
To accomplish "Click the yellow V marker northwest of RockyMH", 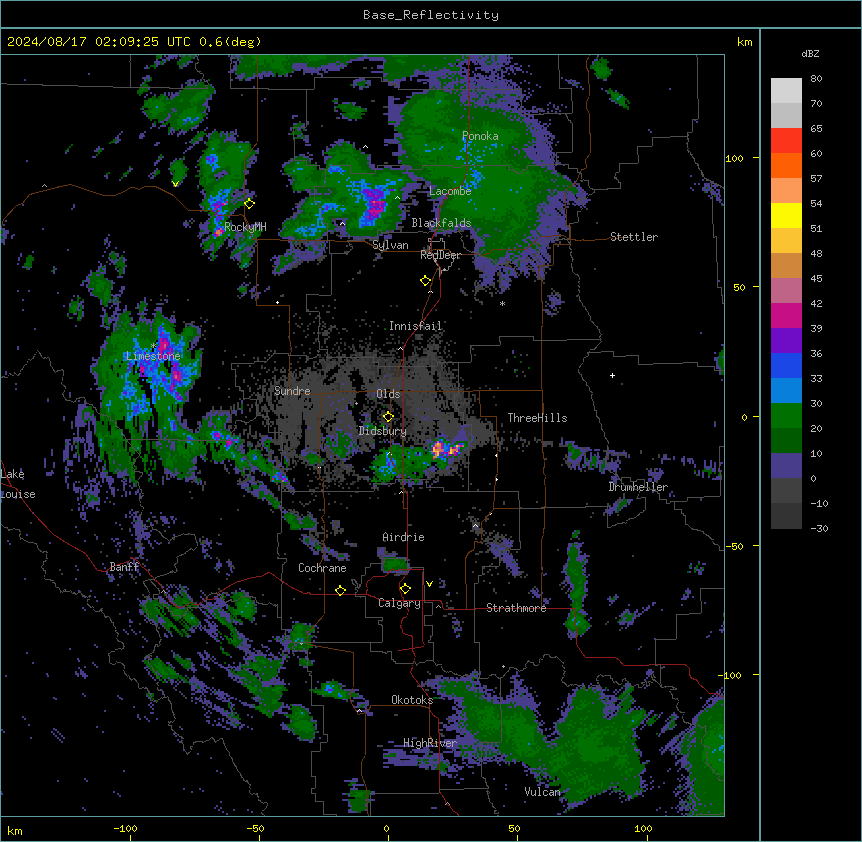I will tap(175, 184).
